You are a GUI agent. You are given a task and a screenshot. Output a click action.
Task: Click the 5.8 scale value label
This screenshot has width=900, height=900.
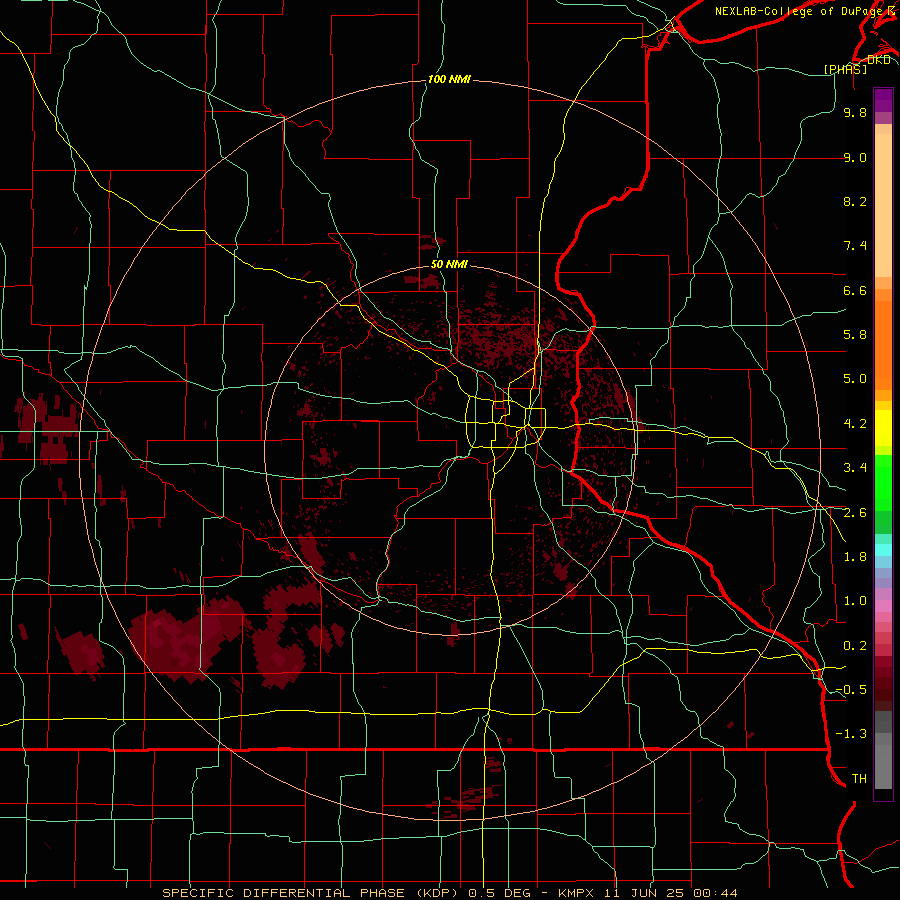tap(855, 335)
